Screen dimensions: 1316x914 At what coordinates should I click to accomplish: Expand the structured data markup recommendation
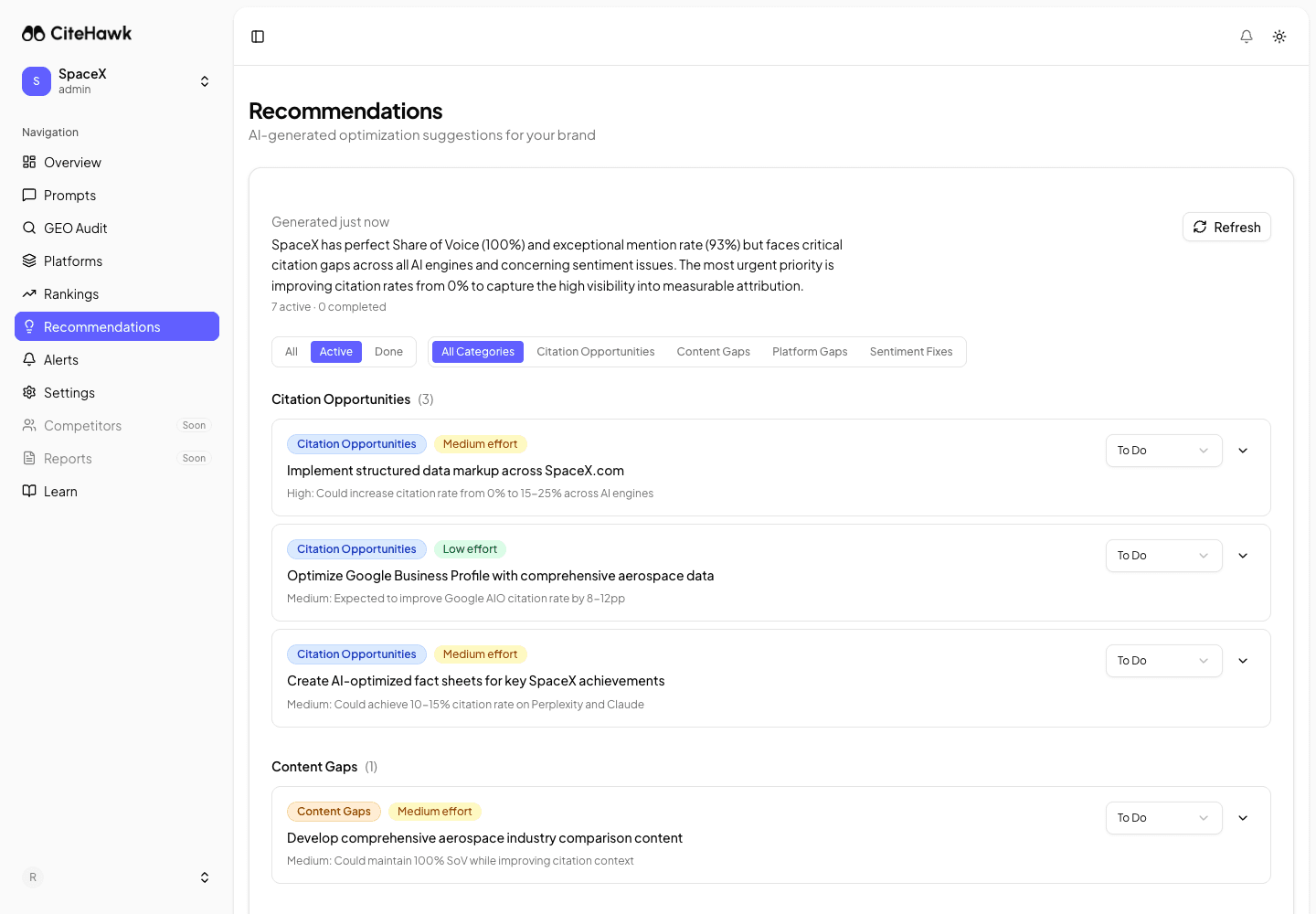1243,451
